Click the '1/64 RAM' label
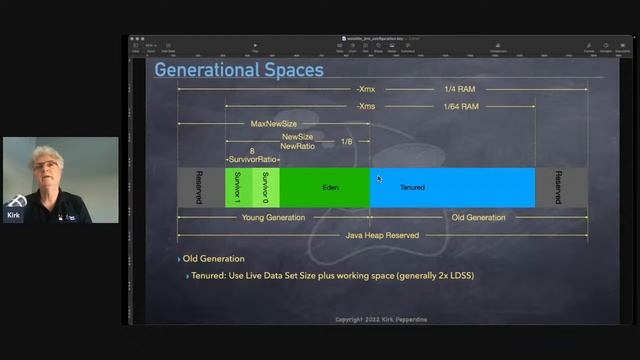 click(461, 107)
